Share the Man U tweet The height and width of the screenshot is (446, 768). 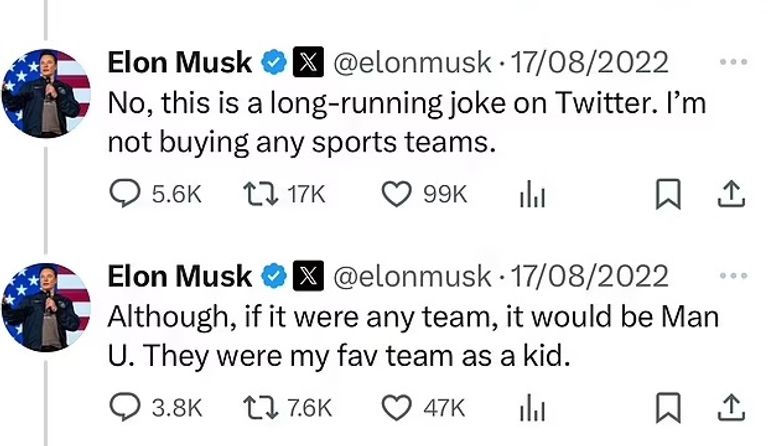point(731,407)
